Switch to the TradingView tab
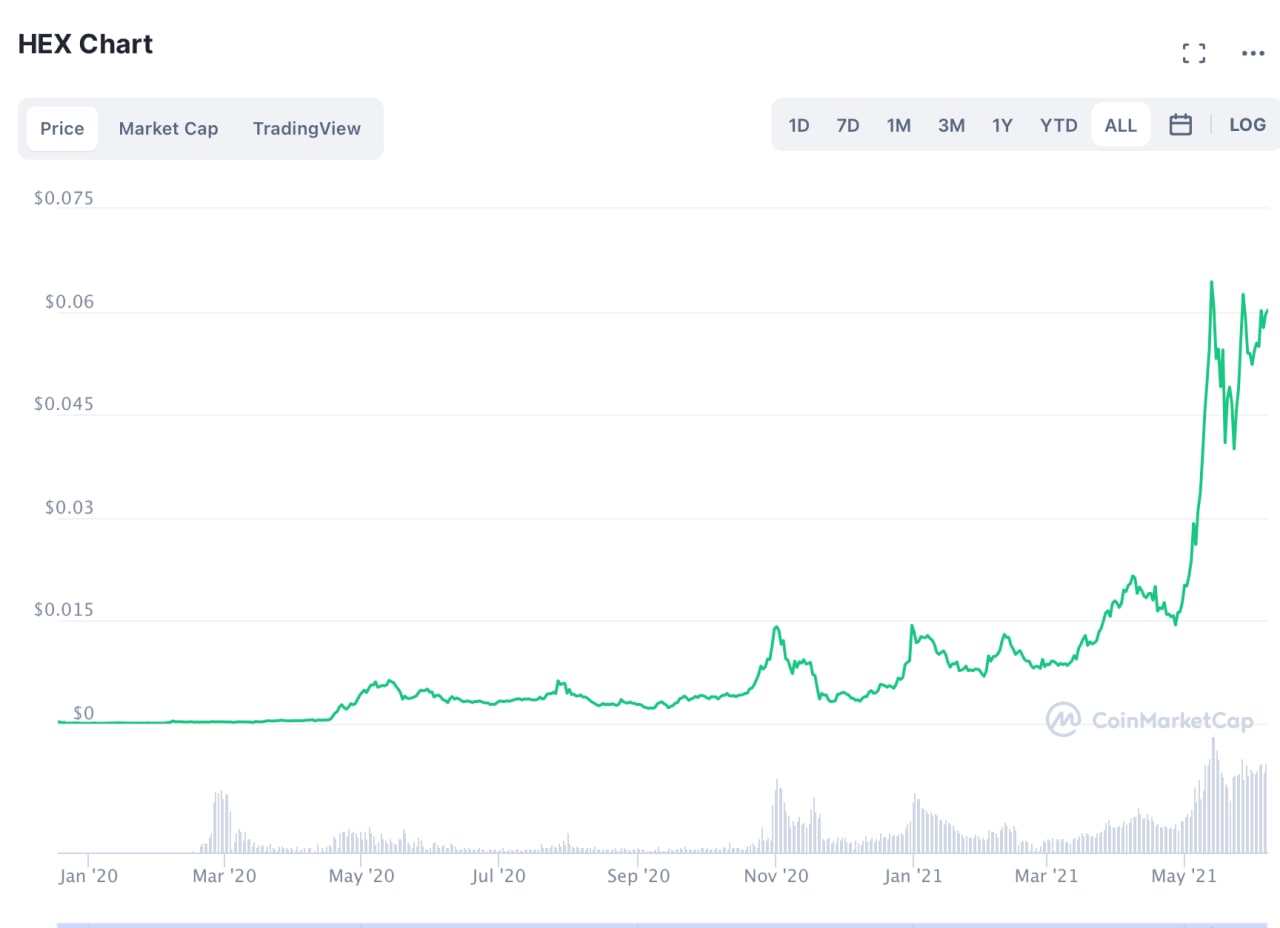Viewport: 1280px width, 928px height. [x=307, y=128]
